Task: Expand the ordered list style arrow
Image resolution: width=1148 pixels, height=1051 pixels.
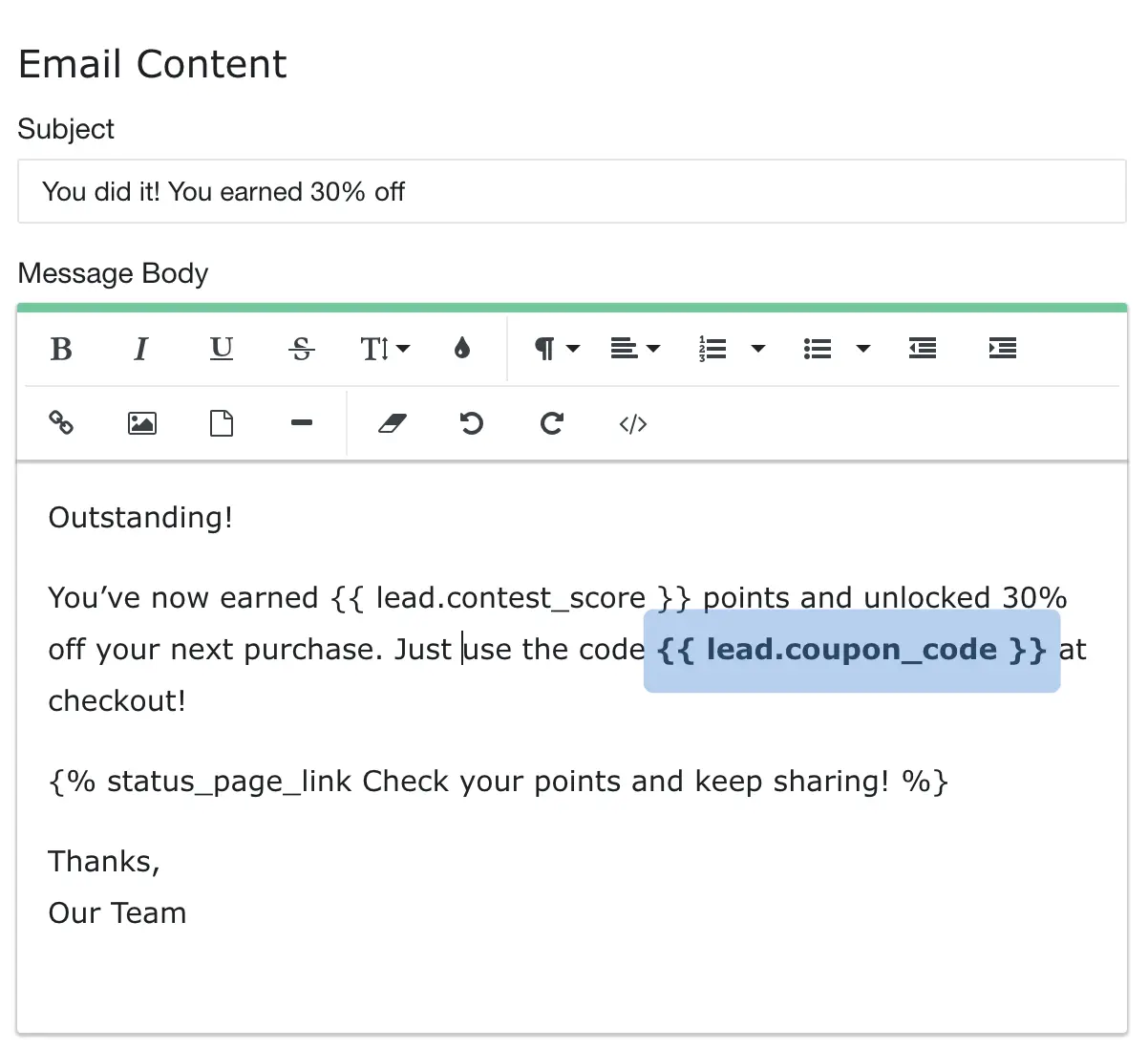Action: [x=758, y=349]
